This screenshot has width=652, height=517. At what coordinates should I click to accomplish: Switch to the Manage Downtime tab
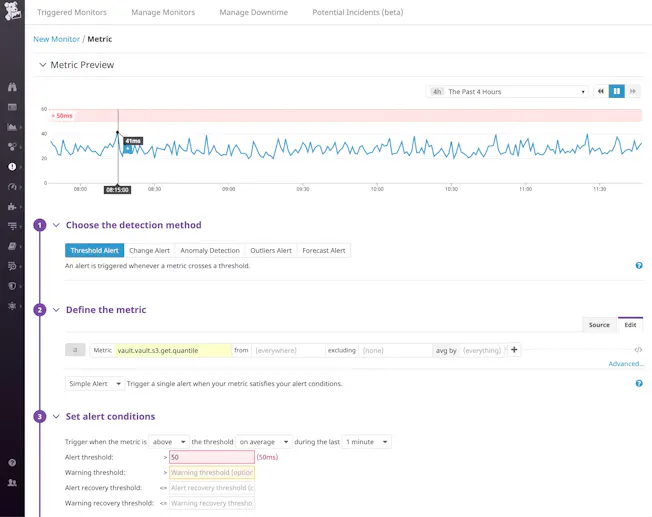tap(253, 13)
